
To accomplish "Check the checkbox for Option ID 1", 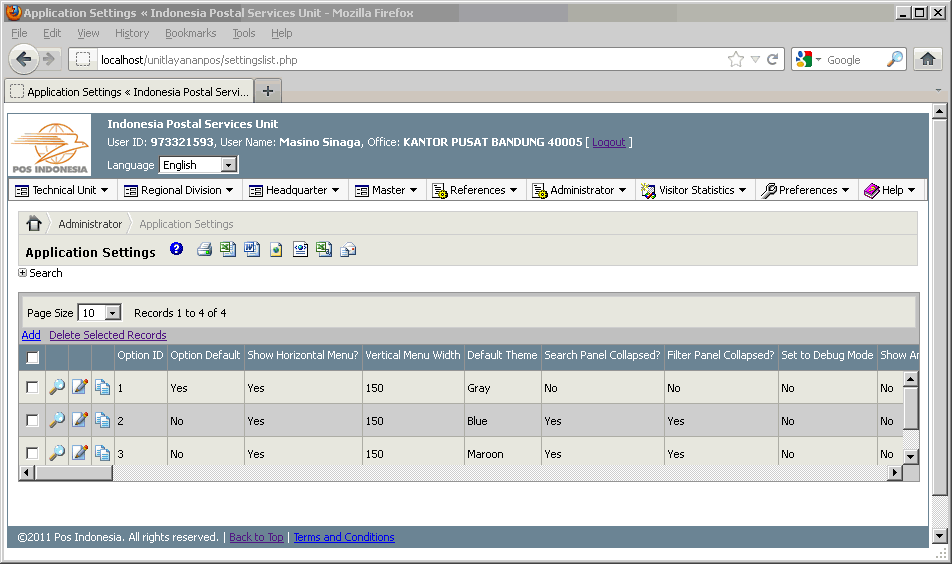I will click(x=33, y=388).
